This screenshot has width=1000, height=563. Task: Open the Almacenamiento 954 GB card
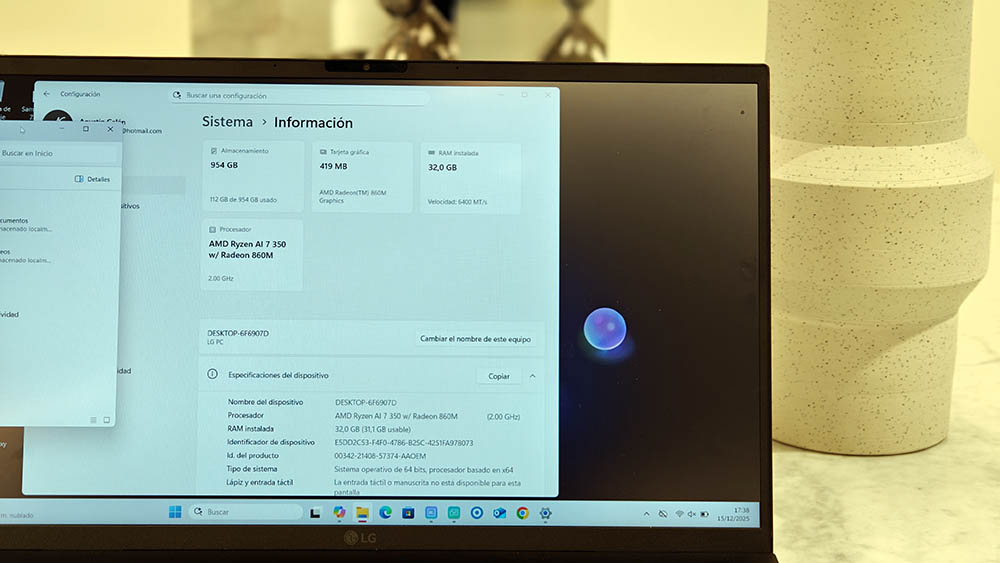pos(253,176)
